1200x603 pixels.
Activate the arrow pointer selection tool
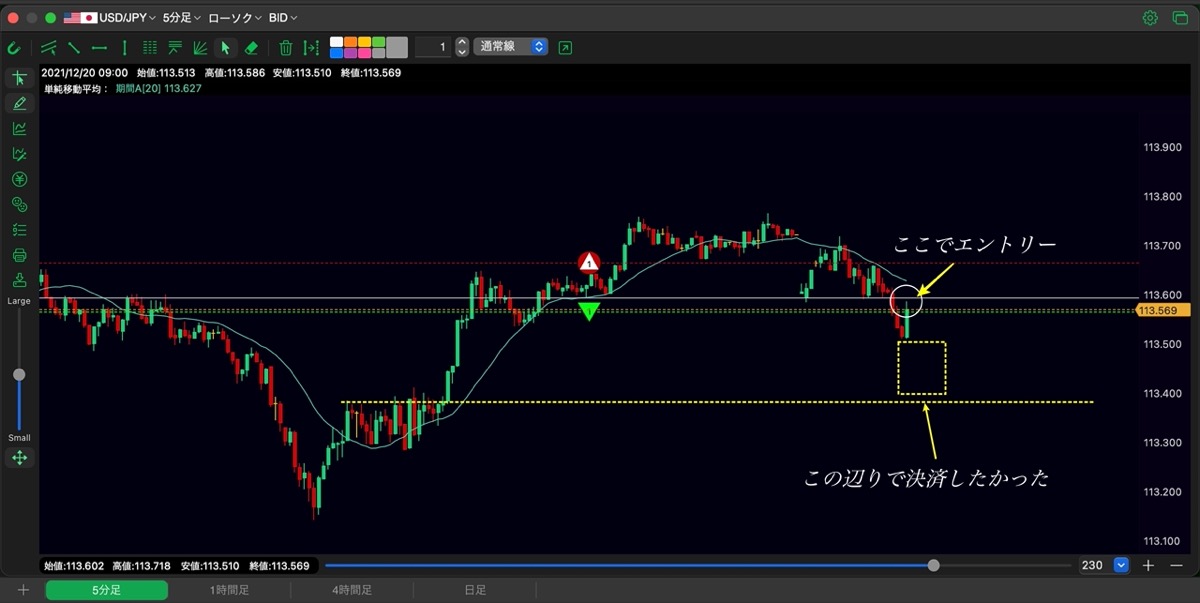(x=226, y=47)
